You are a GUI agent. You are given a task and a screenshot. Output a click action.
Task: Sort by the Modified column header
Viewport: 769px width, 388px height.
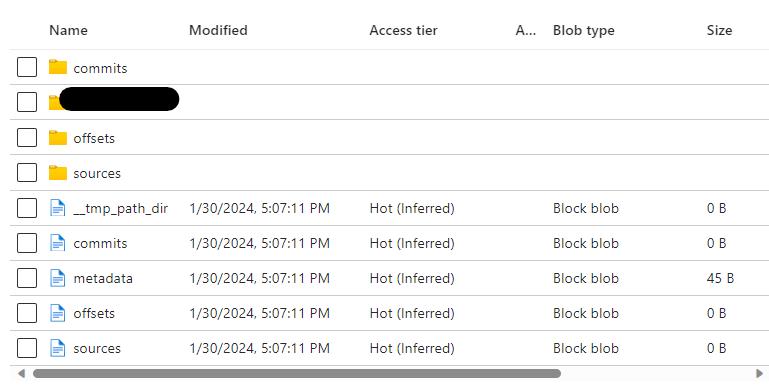point(218,30)
